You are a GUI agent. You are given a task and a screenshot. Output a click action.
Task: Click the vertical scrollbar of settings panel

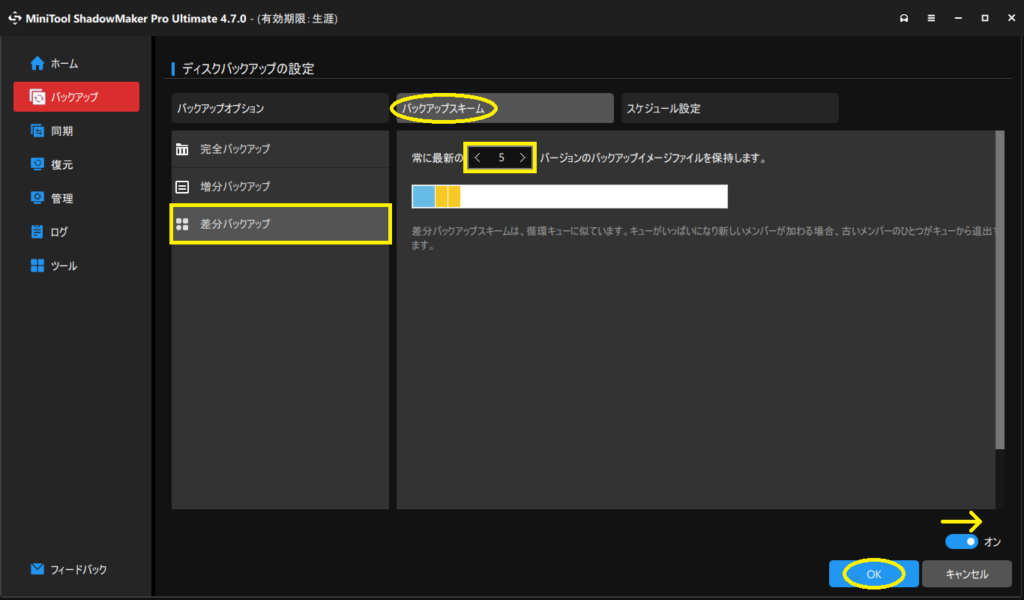pyautogui.click(x=1000, y=290)
